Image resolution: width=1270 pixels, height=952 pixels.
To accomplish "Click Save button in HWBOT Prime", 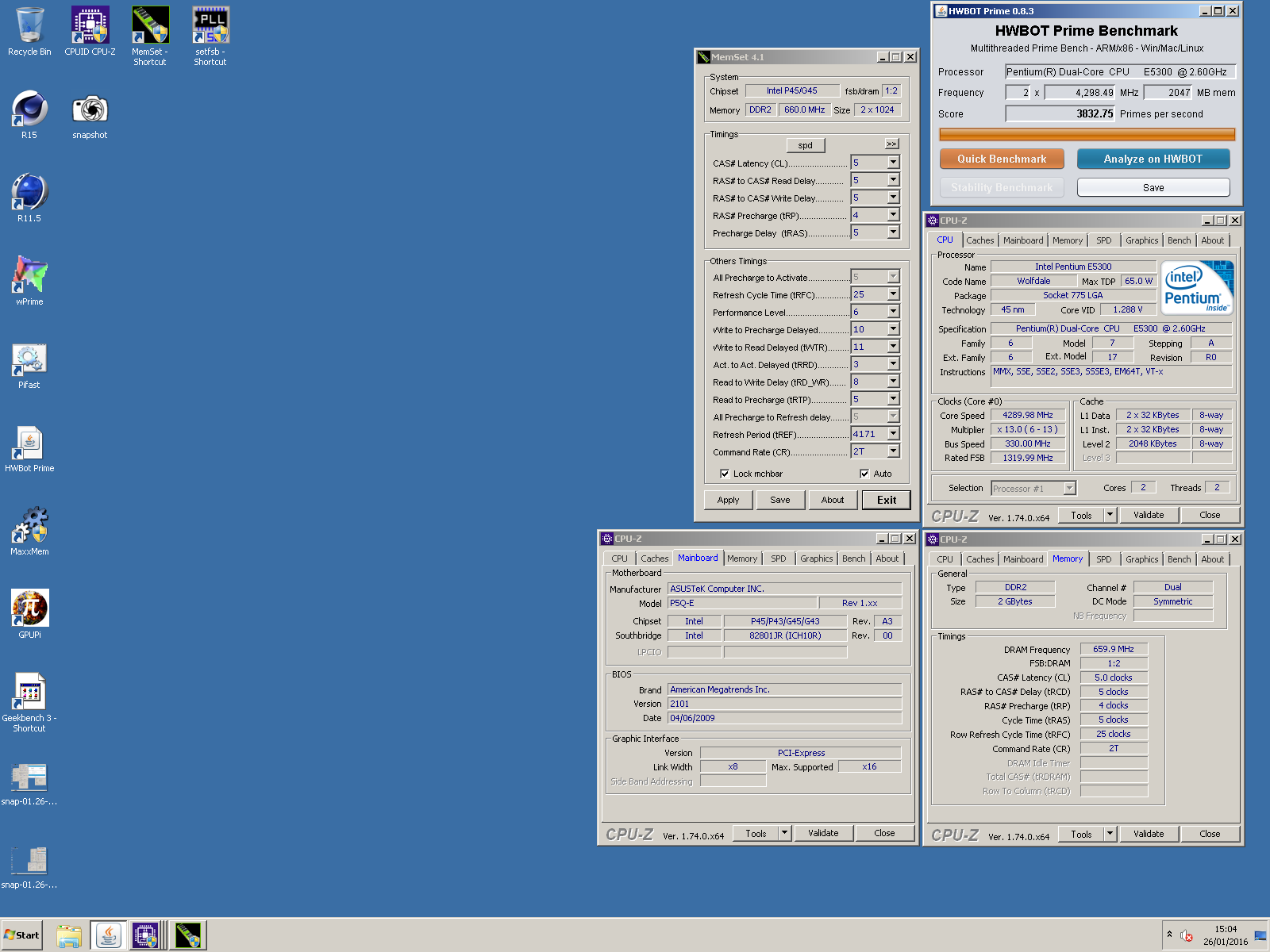I will 1153,188.
